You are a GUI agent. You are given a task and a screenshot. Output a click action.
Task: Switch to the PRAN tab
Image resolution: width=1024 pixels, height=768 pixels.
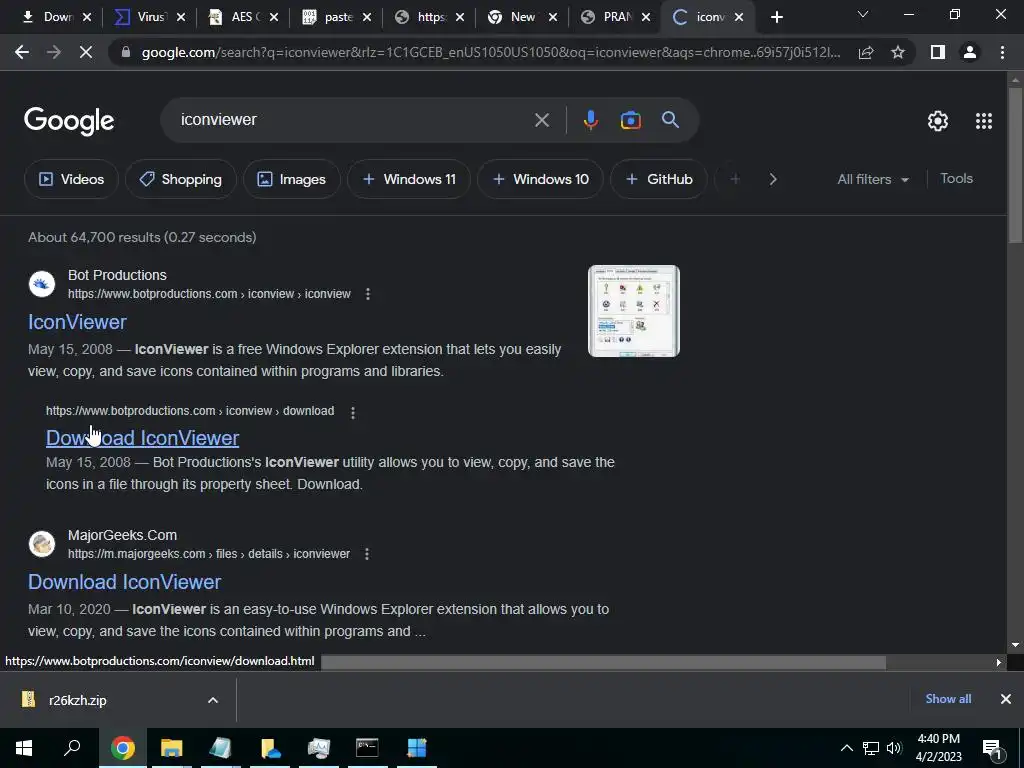pyautogui.click(x=614, y=17)
